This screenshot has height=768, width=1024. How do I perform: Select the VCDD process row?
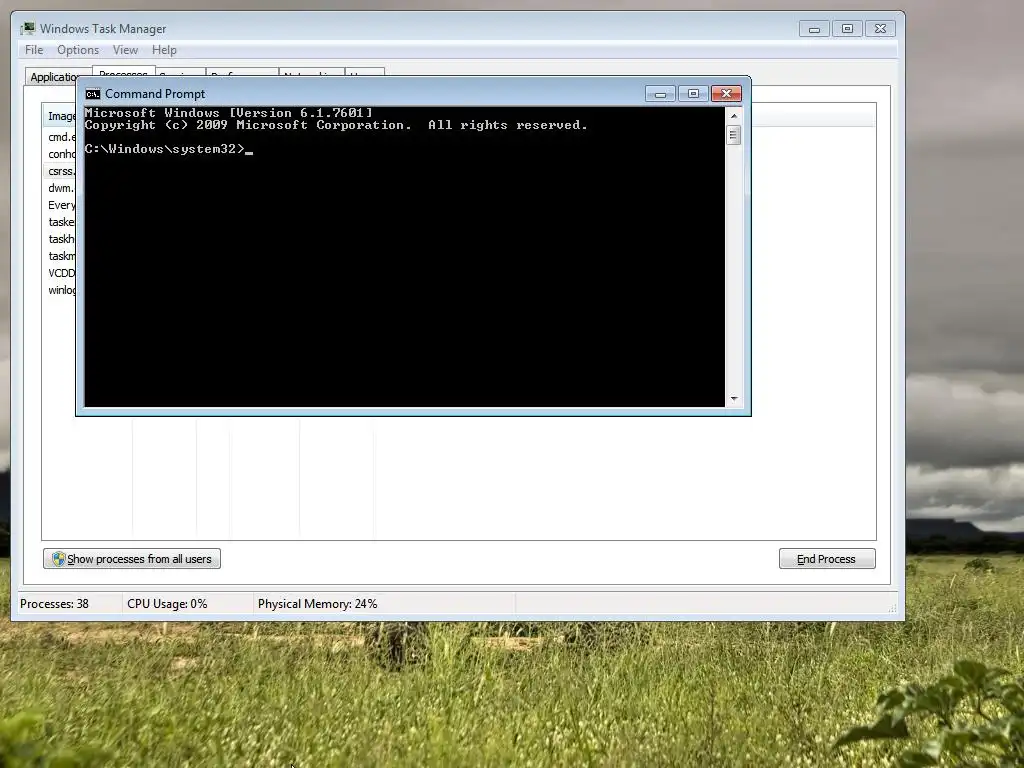pos(59,273)
